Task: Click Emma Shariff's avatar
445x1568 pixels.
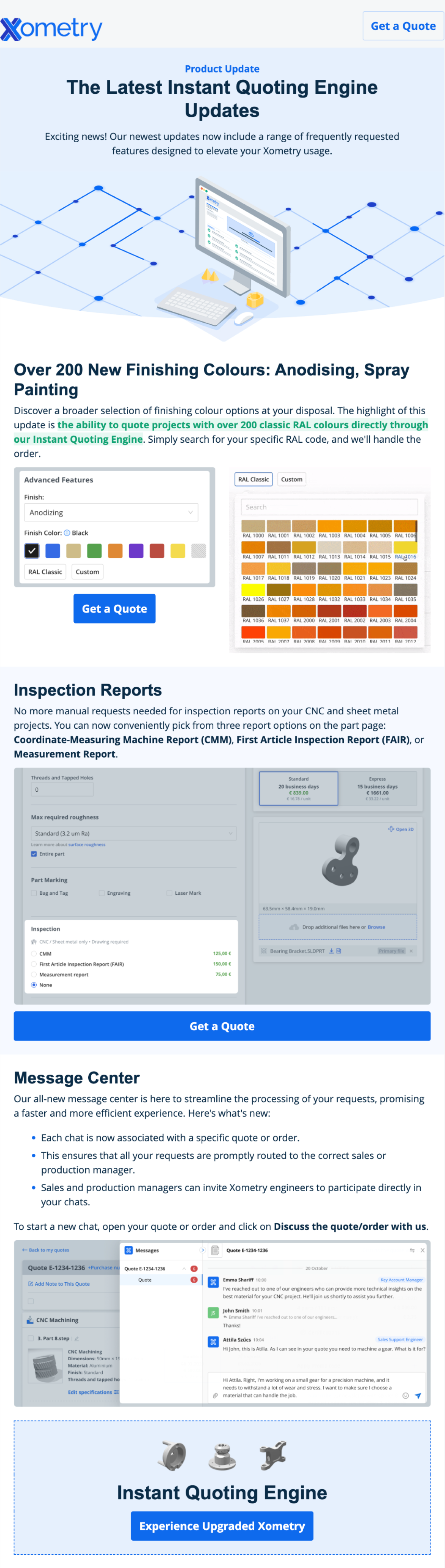Action: tap(213, 1282)
